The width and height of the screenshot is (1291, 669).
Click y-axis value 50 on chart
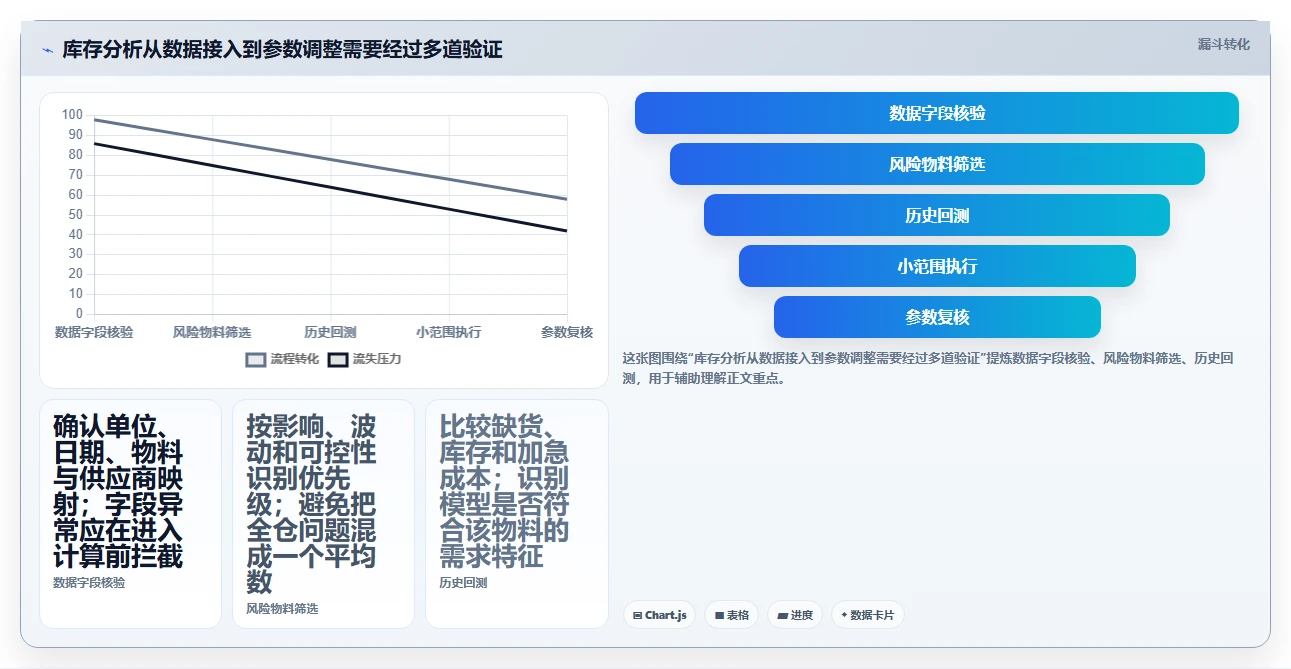(76, 214)
